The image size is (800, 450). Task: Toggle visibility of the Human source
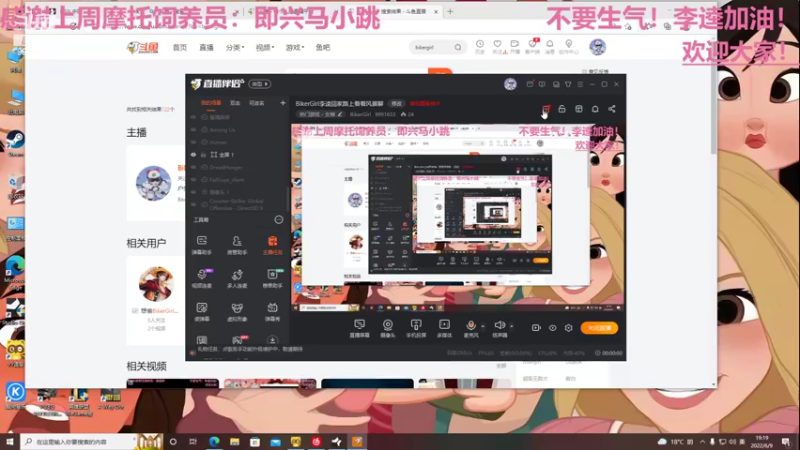[x=193, y=142]
